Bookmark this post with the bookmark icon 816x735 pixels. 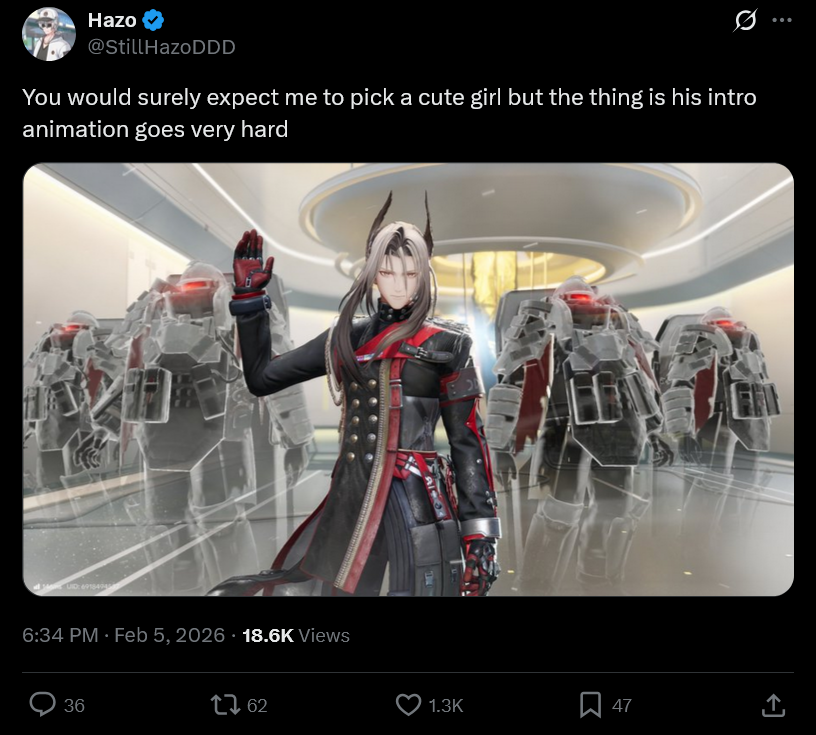pyautogui.click(x=591, y=705)
